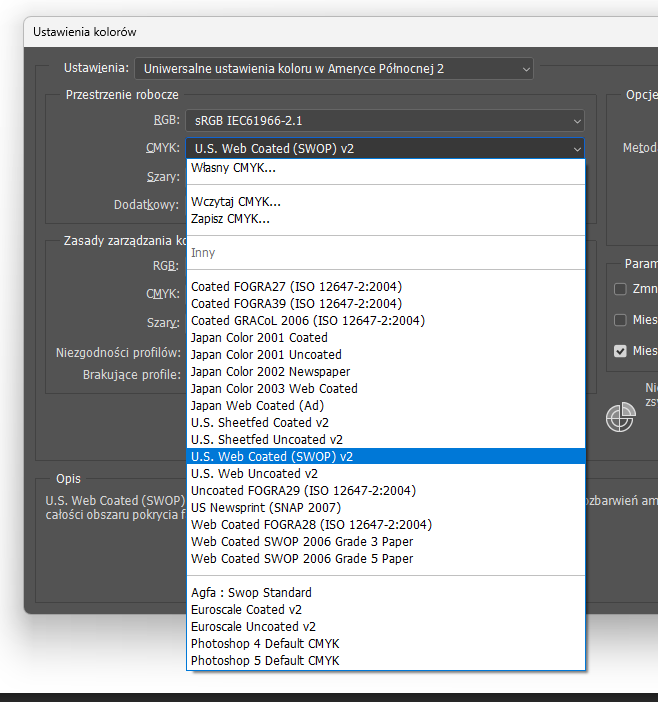The width and height of the screenshot is (658, 702).
Task: Select Japan Color 2001 Uncoated
Action: click(386, 355)
